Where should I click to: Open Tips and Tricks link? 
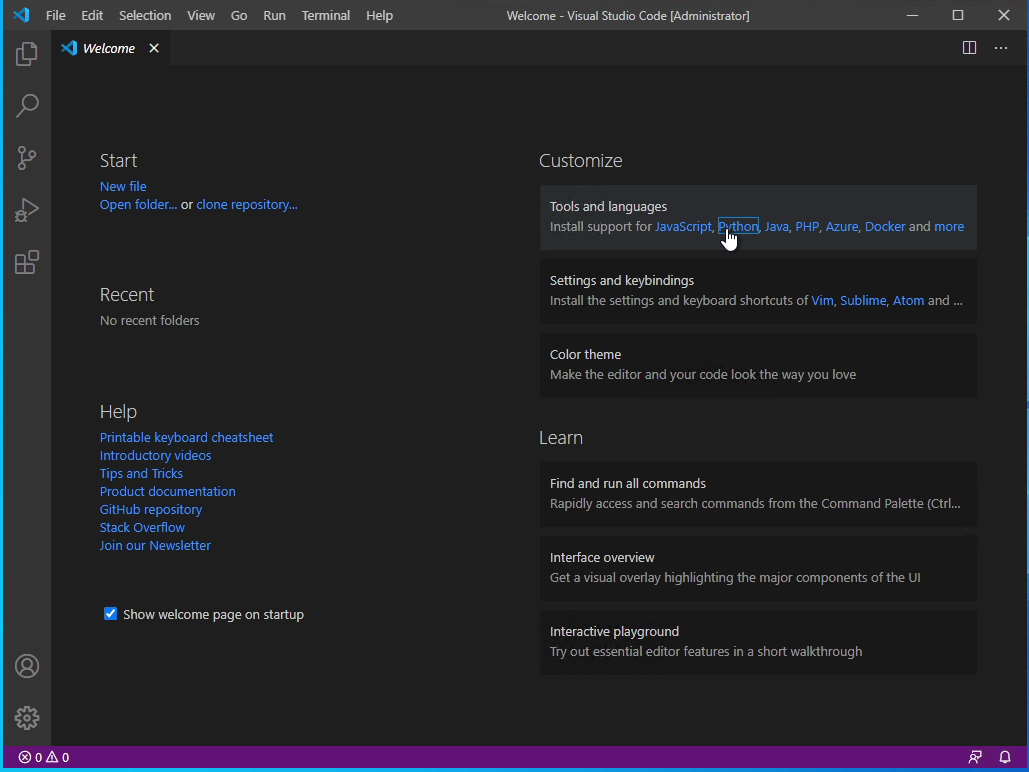click(141, 473)
